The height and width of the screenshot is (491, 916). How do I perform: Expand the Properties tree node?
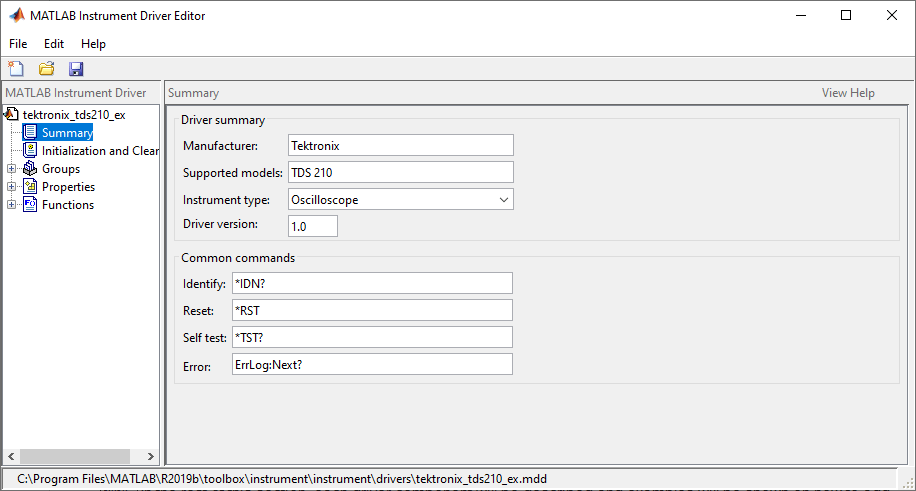[x=12, y=187]
